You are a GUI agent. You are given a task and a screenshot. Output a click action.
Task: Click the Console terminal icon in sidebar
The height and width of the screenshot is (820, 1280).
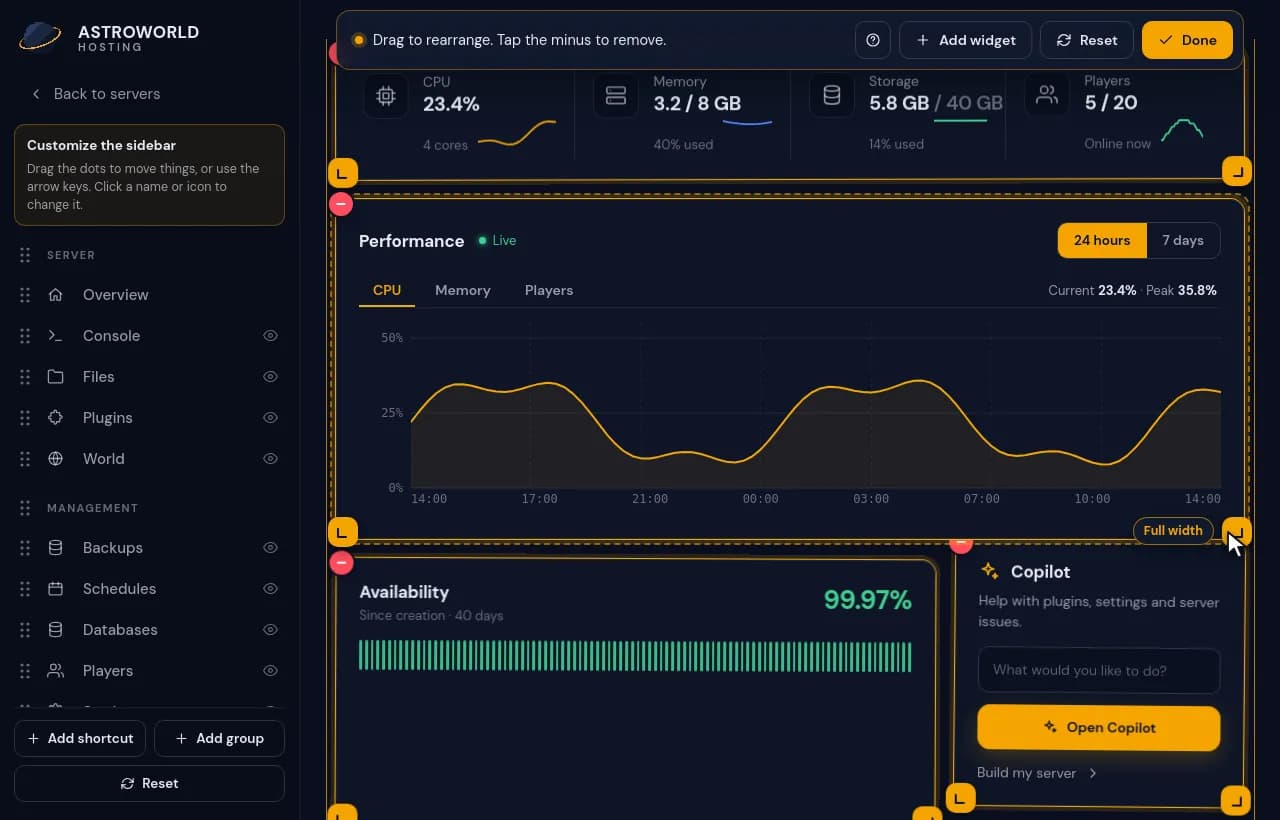[56, 336]
